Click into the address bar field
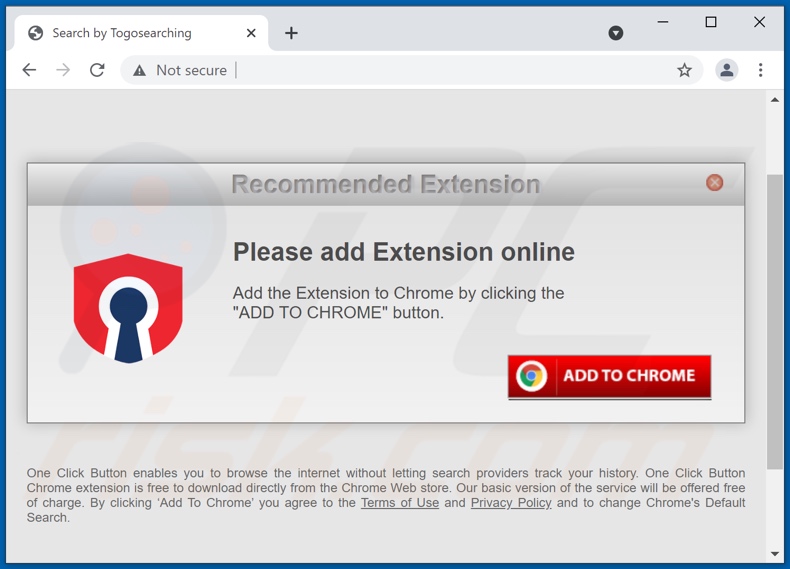 point(412,70)
